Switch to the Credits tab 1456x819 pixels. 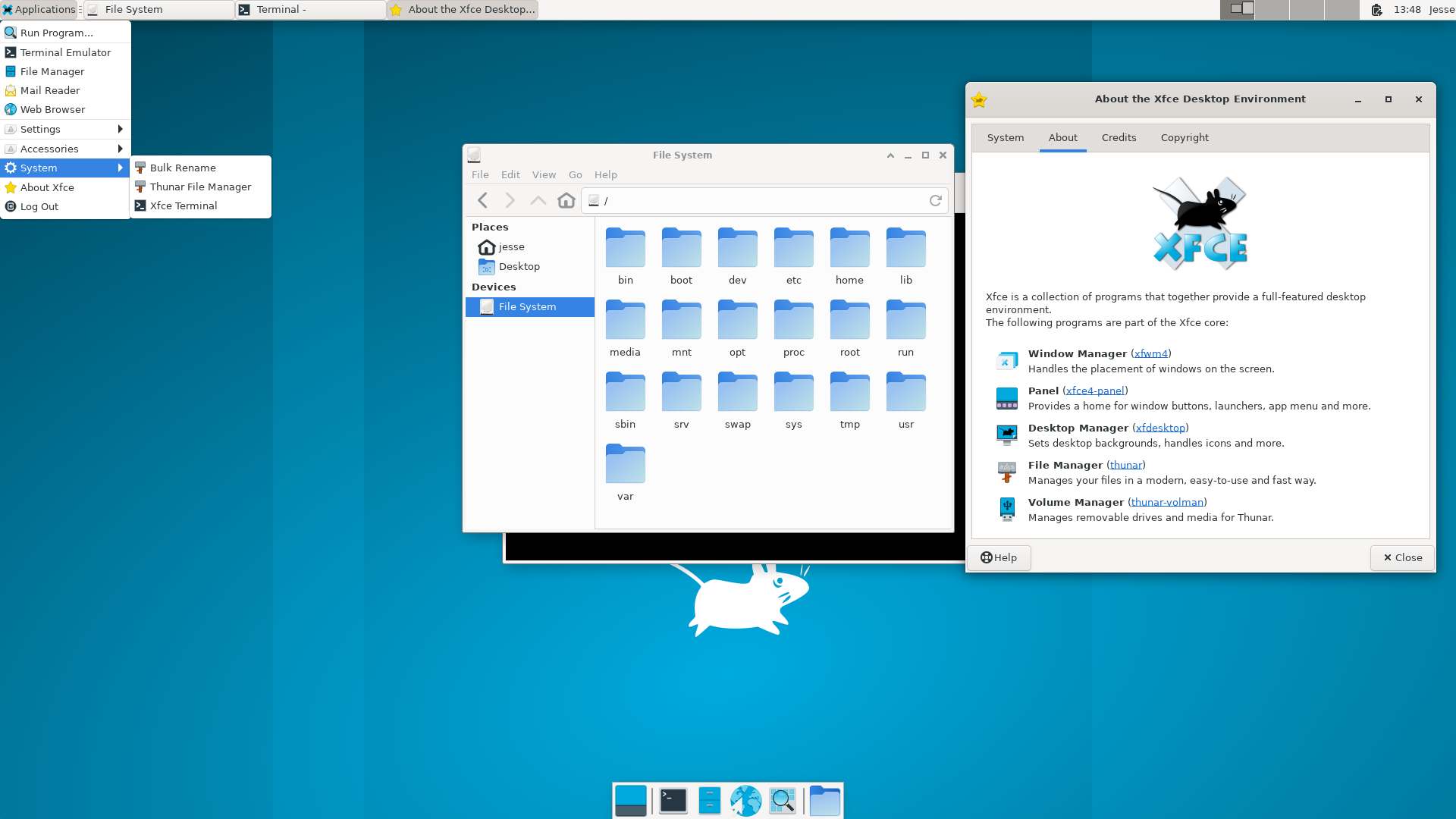pos(1119,137)
